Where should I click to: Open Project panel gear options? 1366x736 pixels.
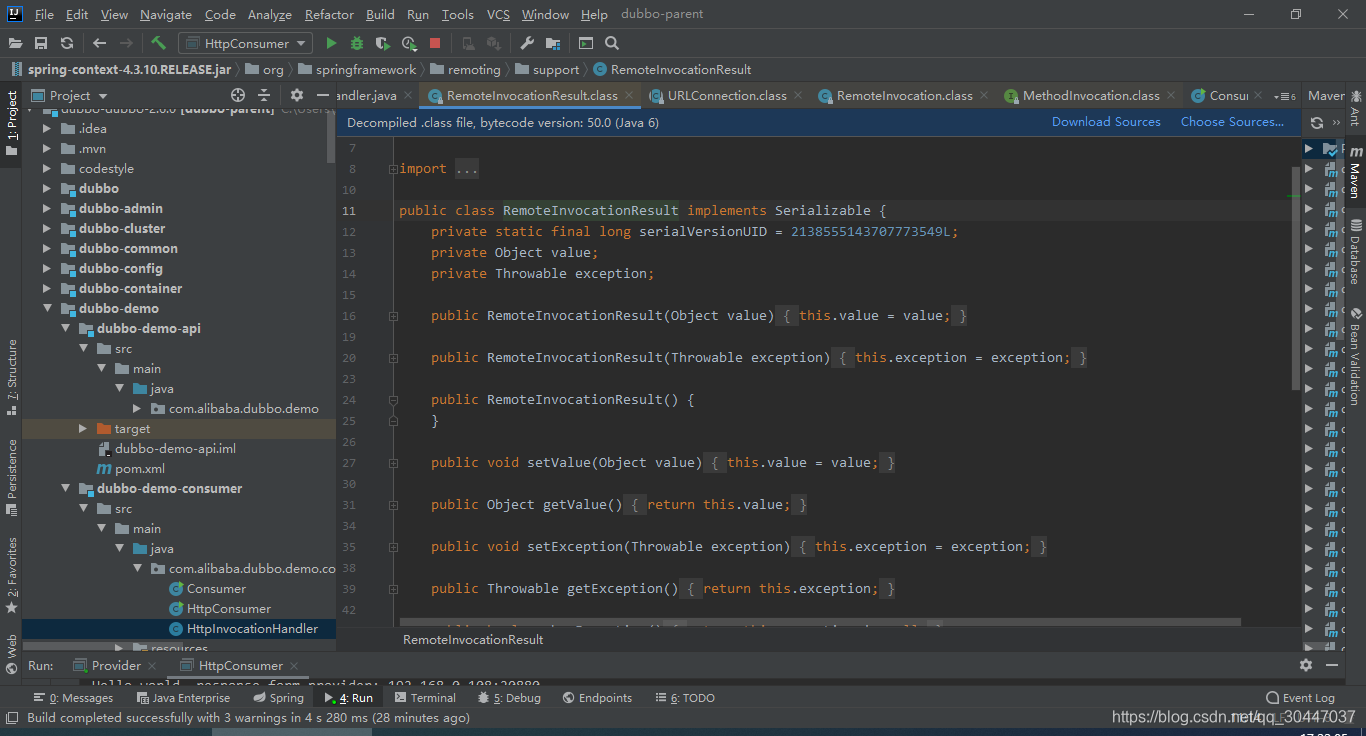(297, 95)
